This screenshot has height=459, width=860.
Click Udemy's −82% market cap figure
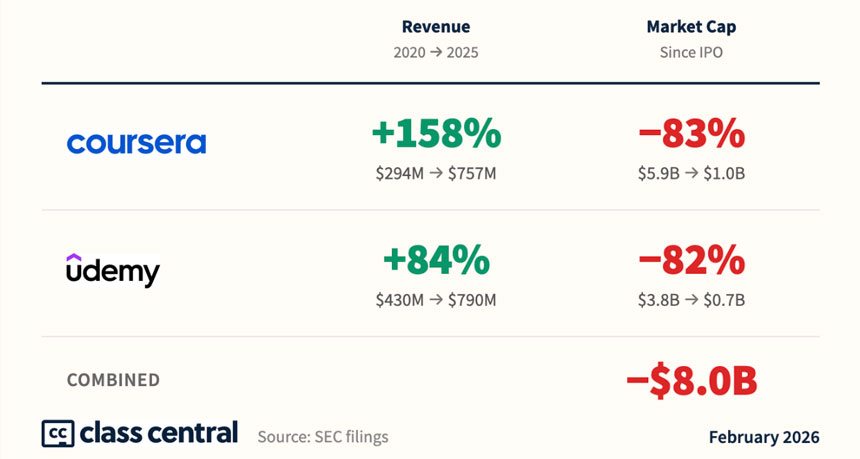(x=691, y=260)
